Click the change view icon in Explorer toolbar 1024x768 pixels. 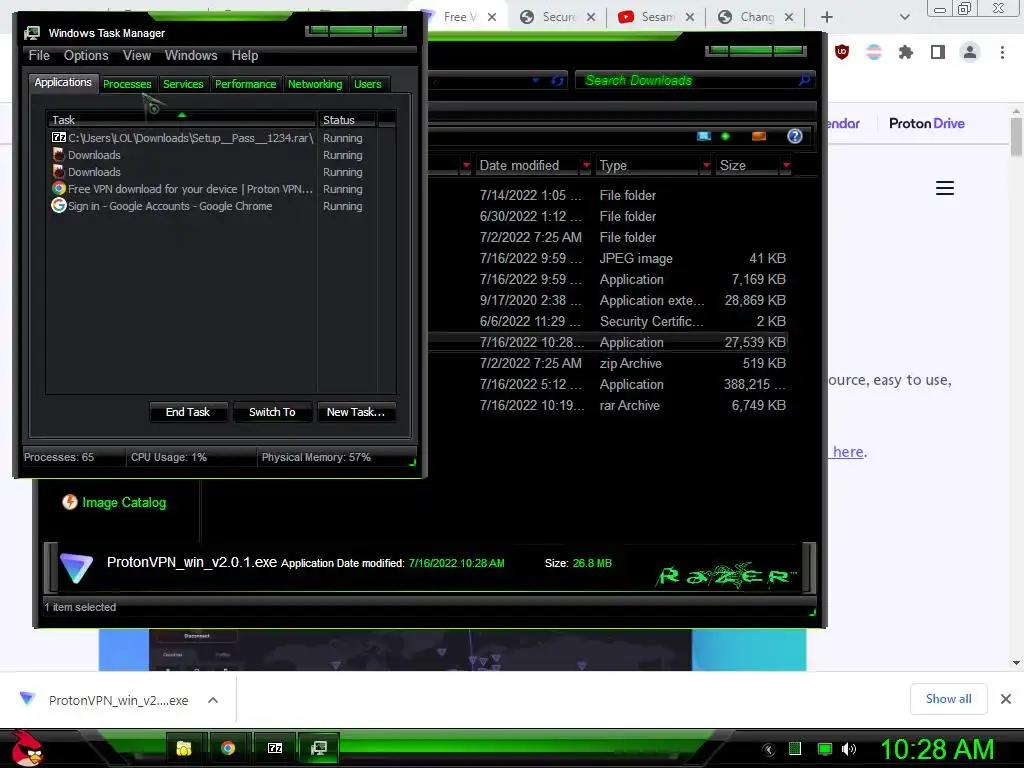pos(704,136)
